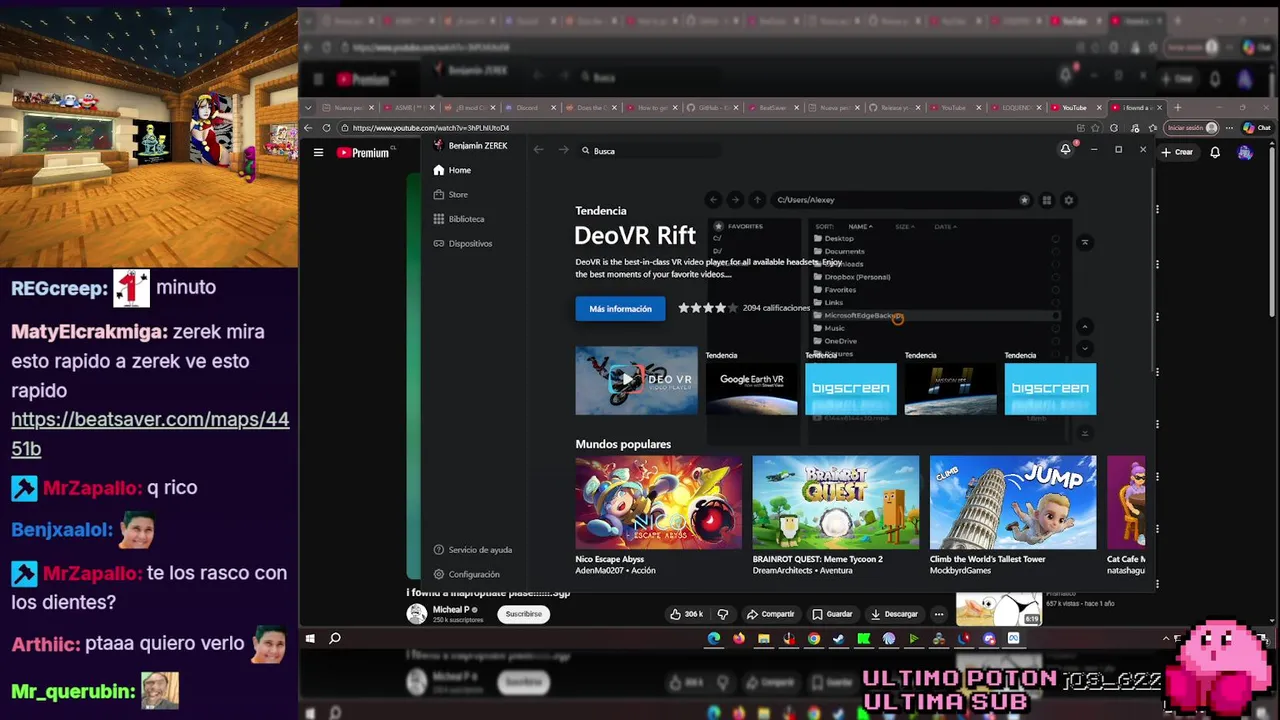The image size is (1280, 720).
Task: Open the YouTube hamburger menu
Action: tap(318, 152)
